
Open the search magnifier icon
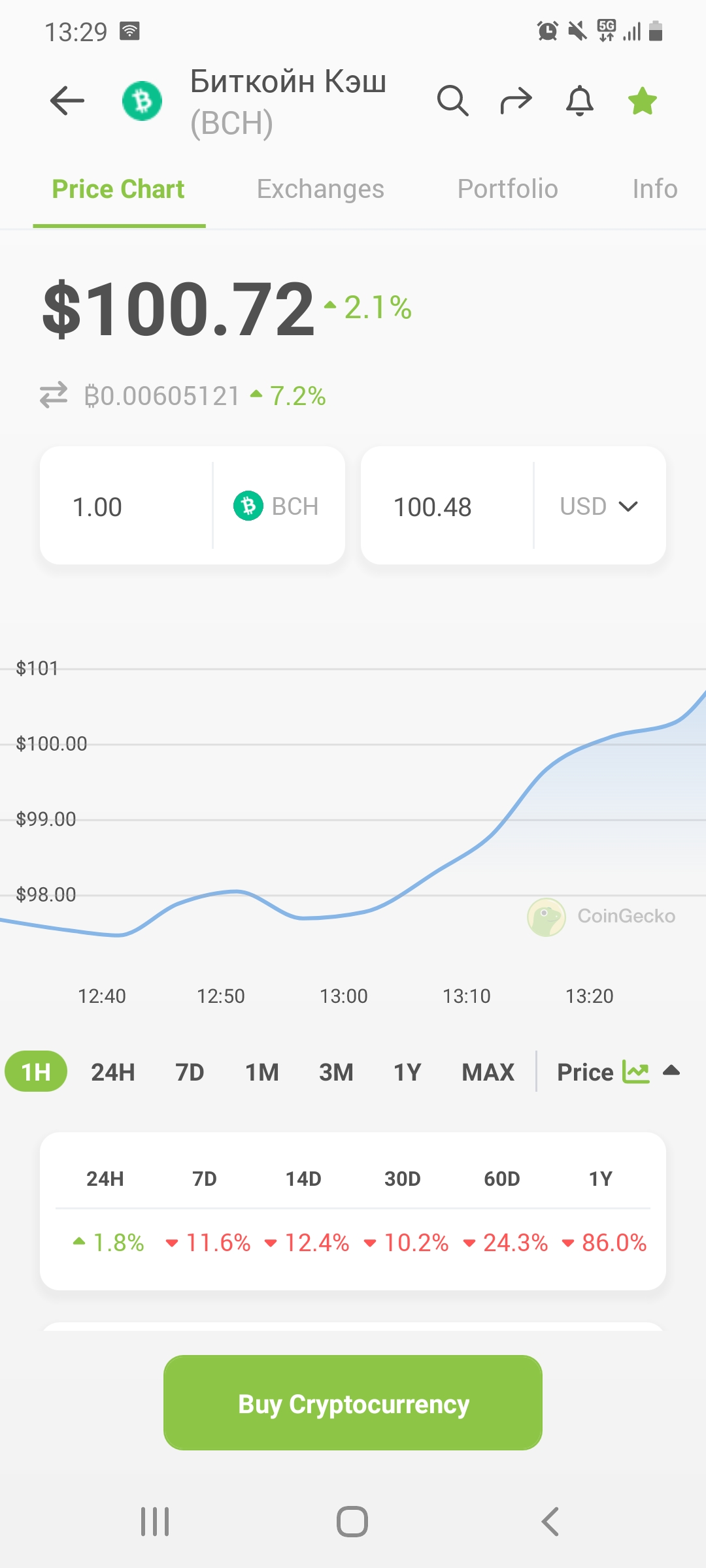coord(452,101)
